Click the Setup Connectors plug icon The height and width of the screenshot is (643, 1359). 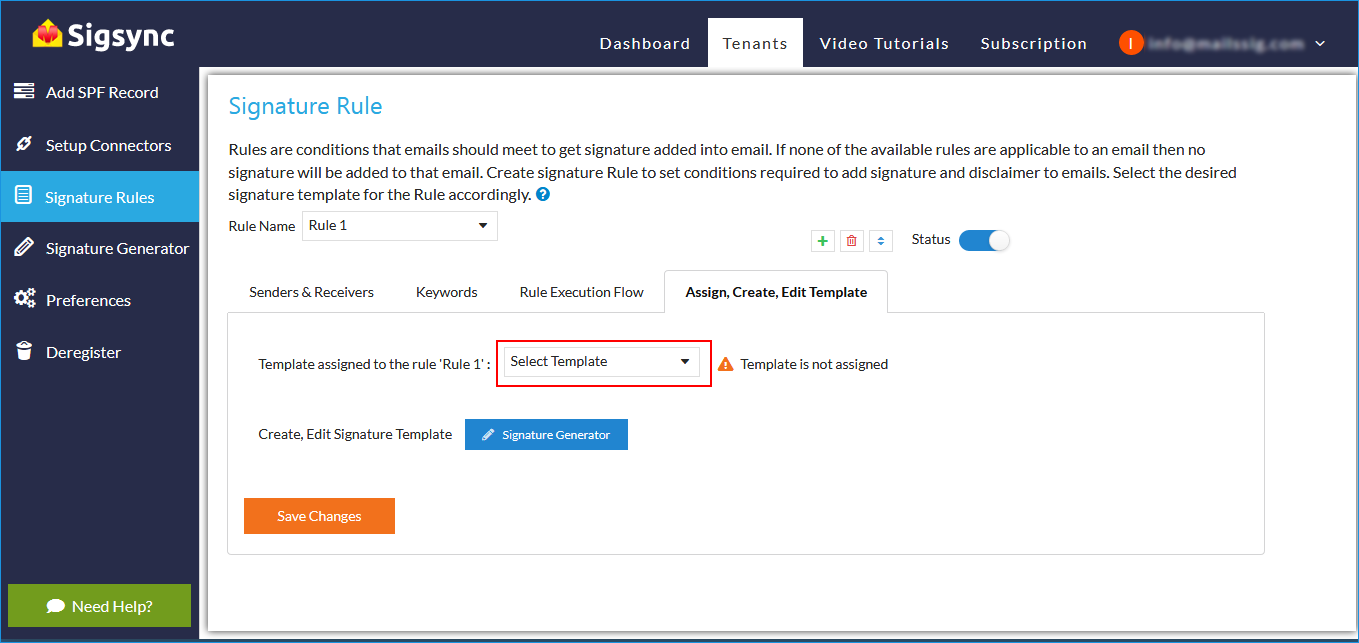click(x=24, y=145)
